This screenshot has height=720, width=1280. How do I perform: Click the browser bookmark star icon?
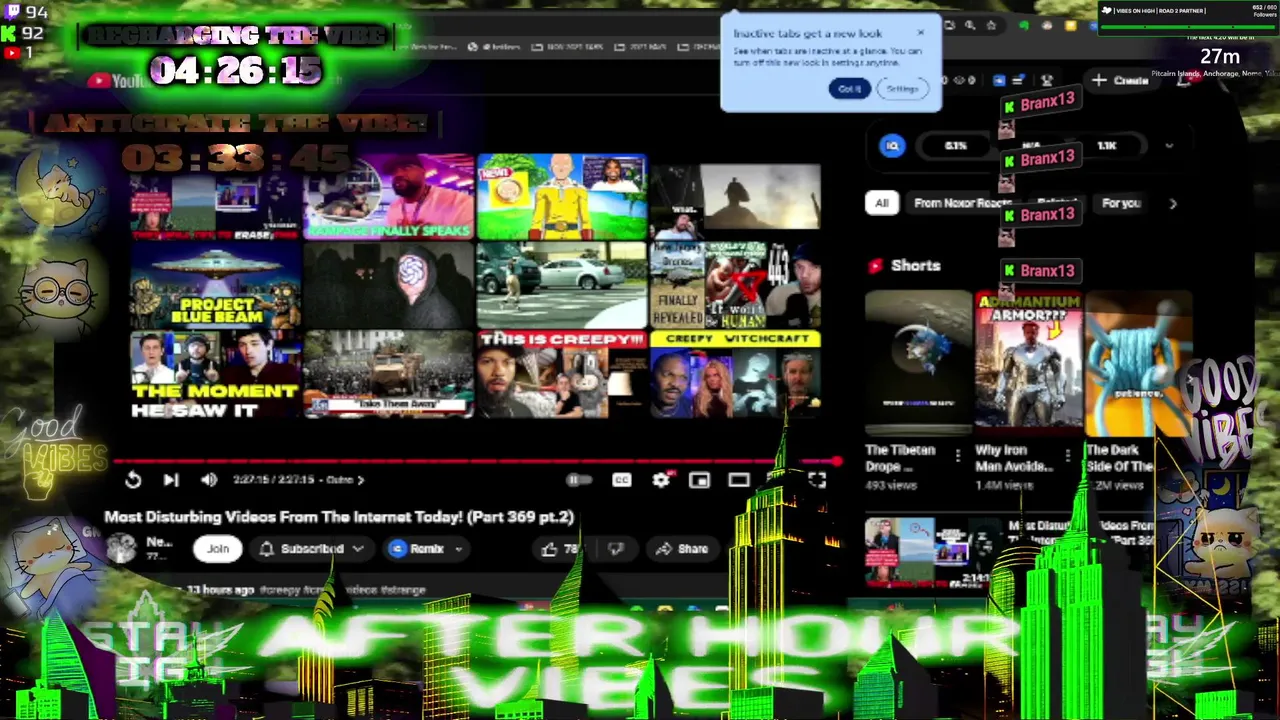point(991,25)
